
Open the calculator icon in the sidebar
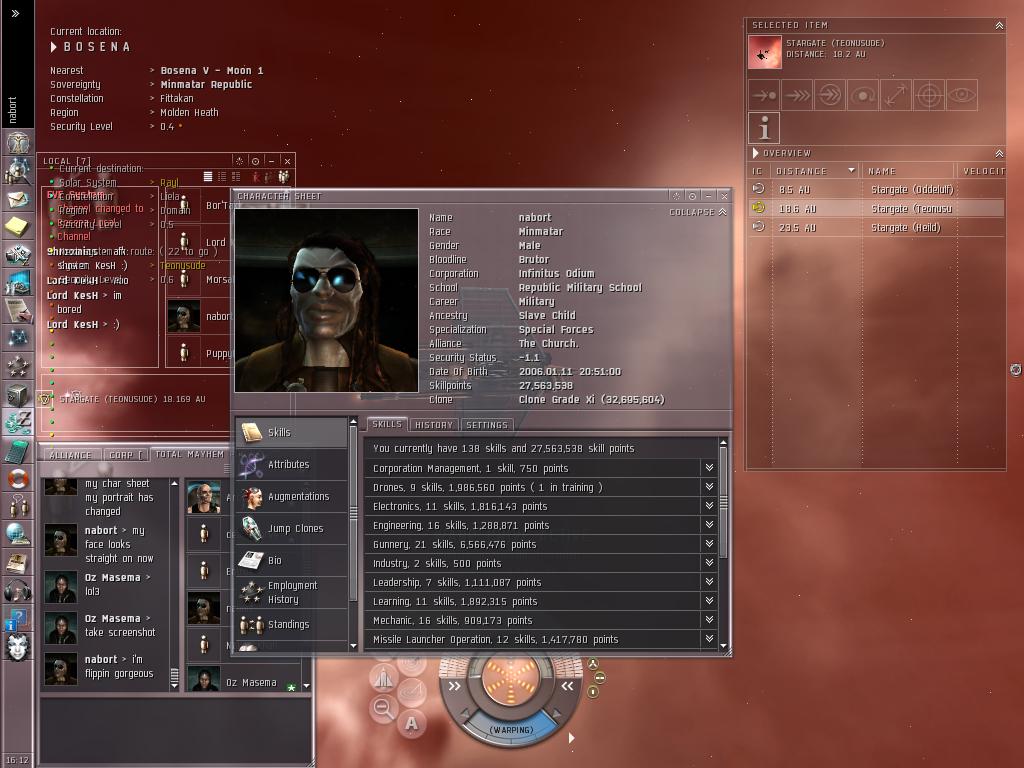pos(18,451)
